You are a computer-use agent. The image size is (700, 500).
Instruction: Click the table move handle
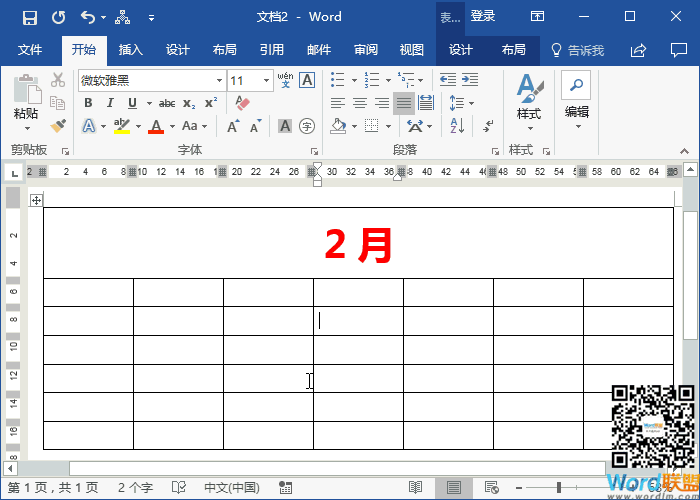point(36,200)
